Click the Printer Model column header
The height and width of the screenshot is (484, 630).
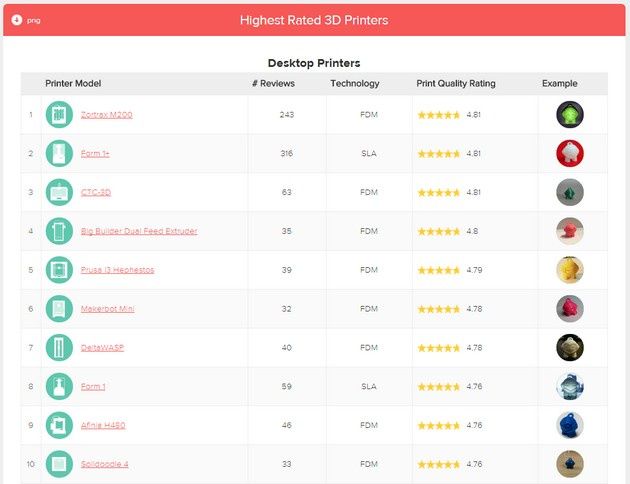[x=73, y=84]
